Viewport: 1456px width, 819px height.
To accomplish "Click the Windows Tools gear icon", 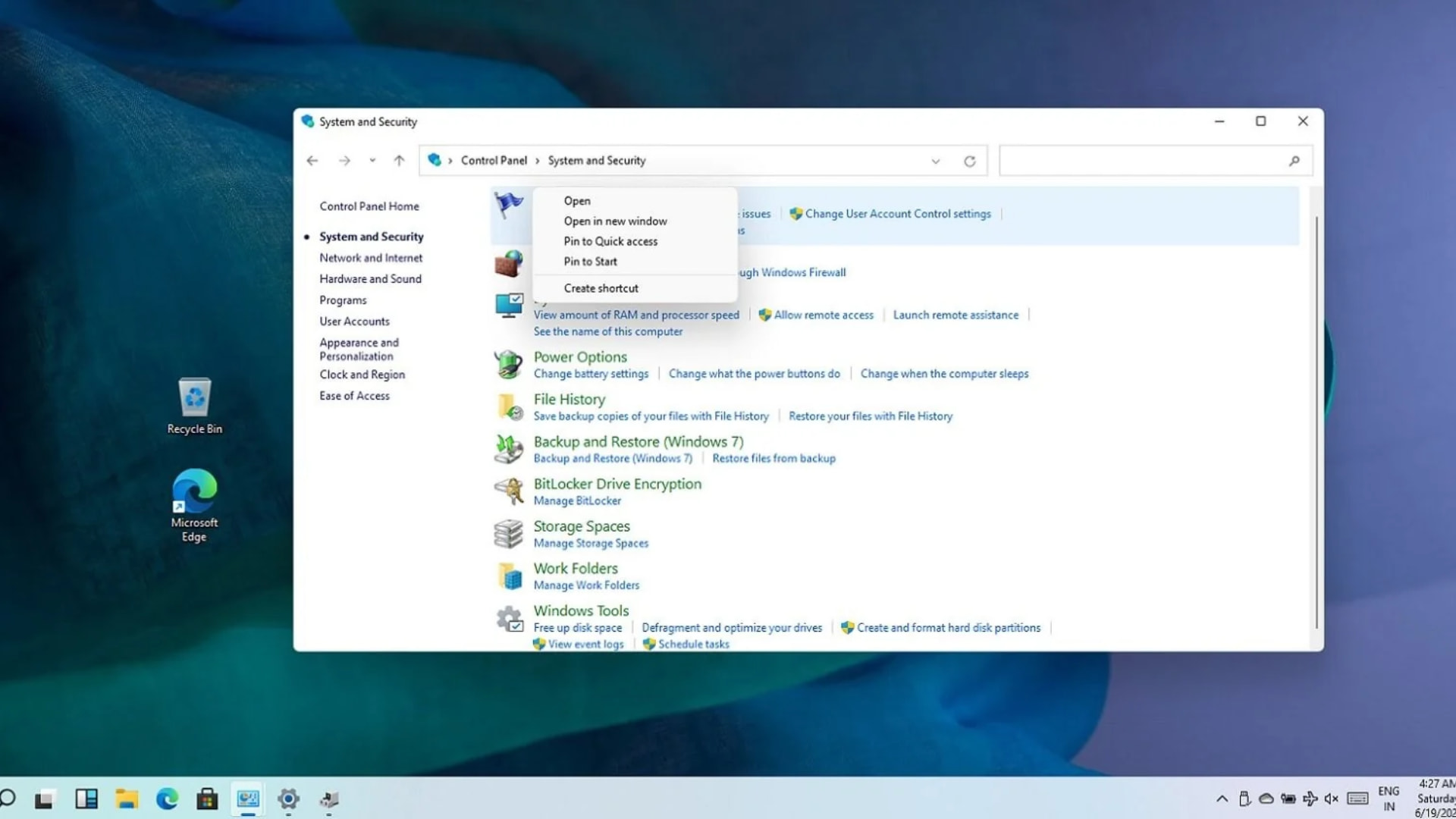I will coord(509,619).
